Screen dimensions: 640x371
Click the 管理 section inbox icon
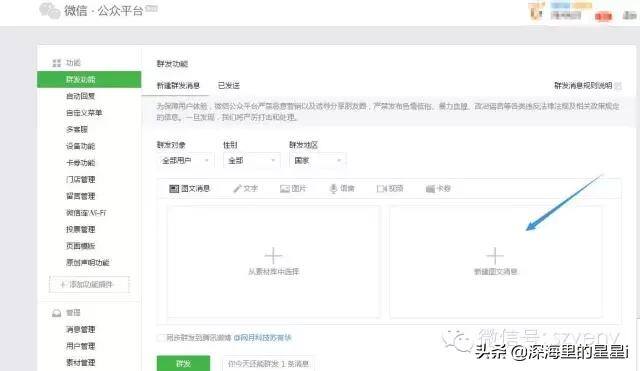tap(56, 313)
